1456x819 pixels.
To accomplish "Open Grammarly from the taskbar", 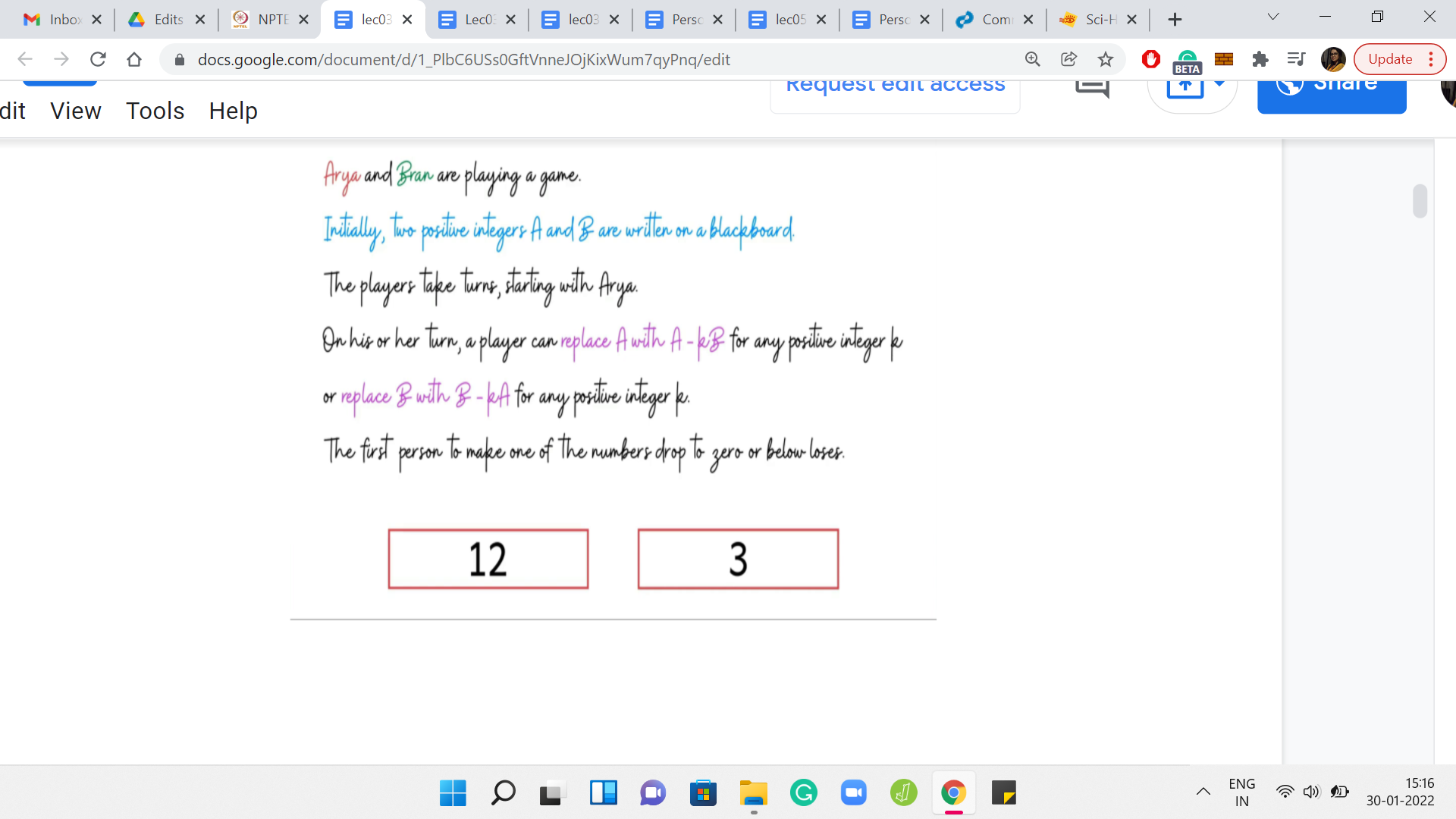I will (x=803, y=793).
